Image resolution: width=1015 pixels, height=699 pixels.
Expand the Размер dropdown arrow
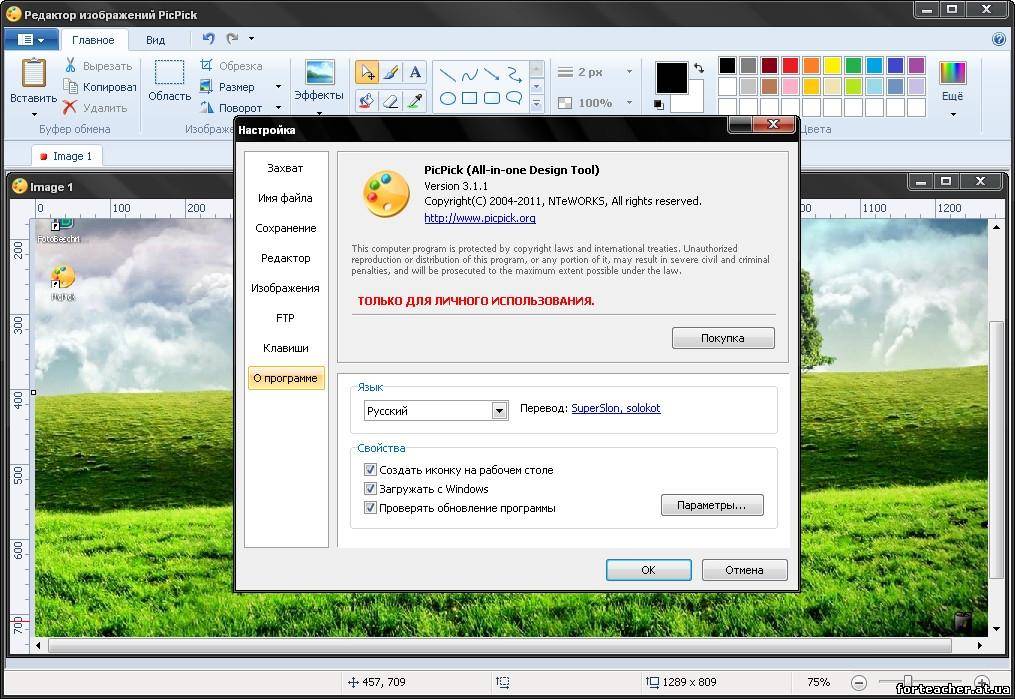278,86
